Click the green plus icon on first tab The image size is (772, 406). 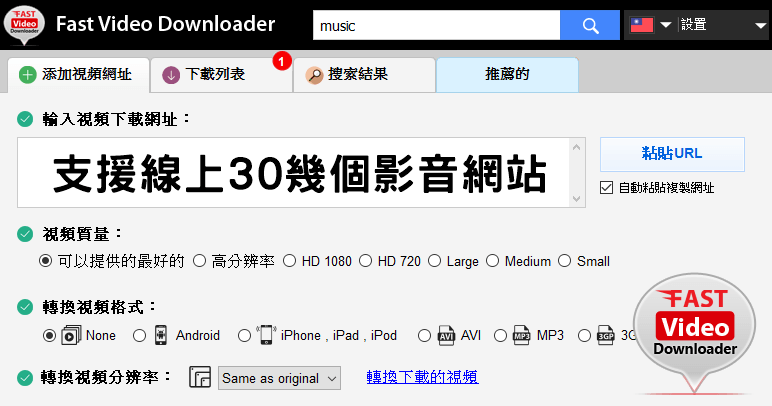[x=28, y=75]
